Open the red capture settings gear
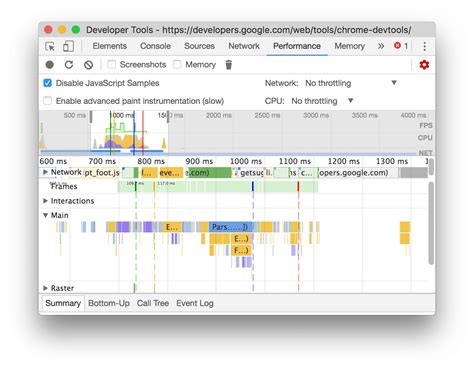Screen dimensions: 474x370 click(x=424, y=65)
